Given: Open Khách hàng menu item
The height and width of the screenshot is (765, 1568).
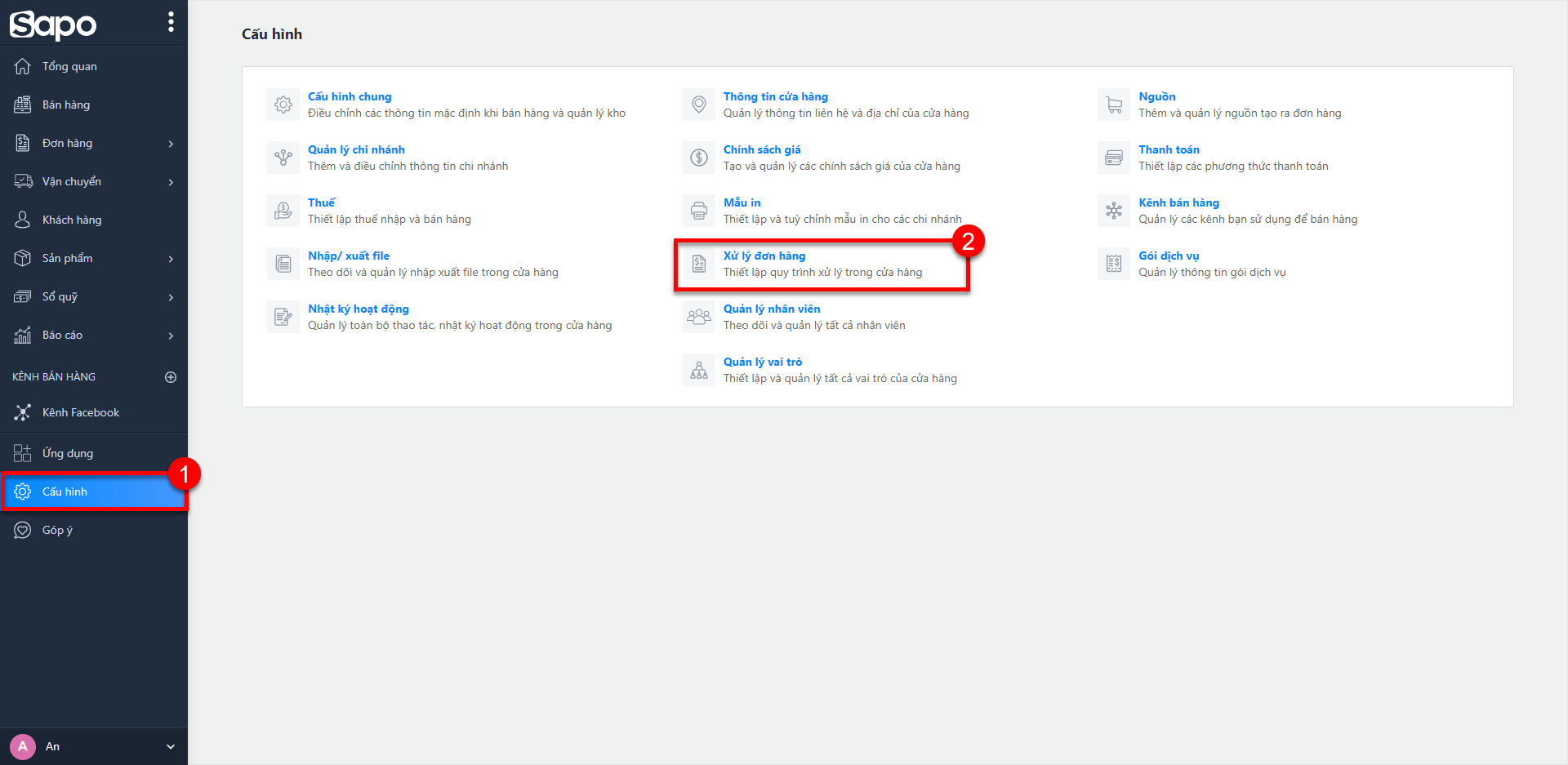Looking at the screenshot, I should click(x=72, y=220).
